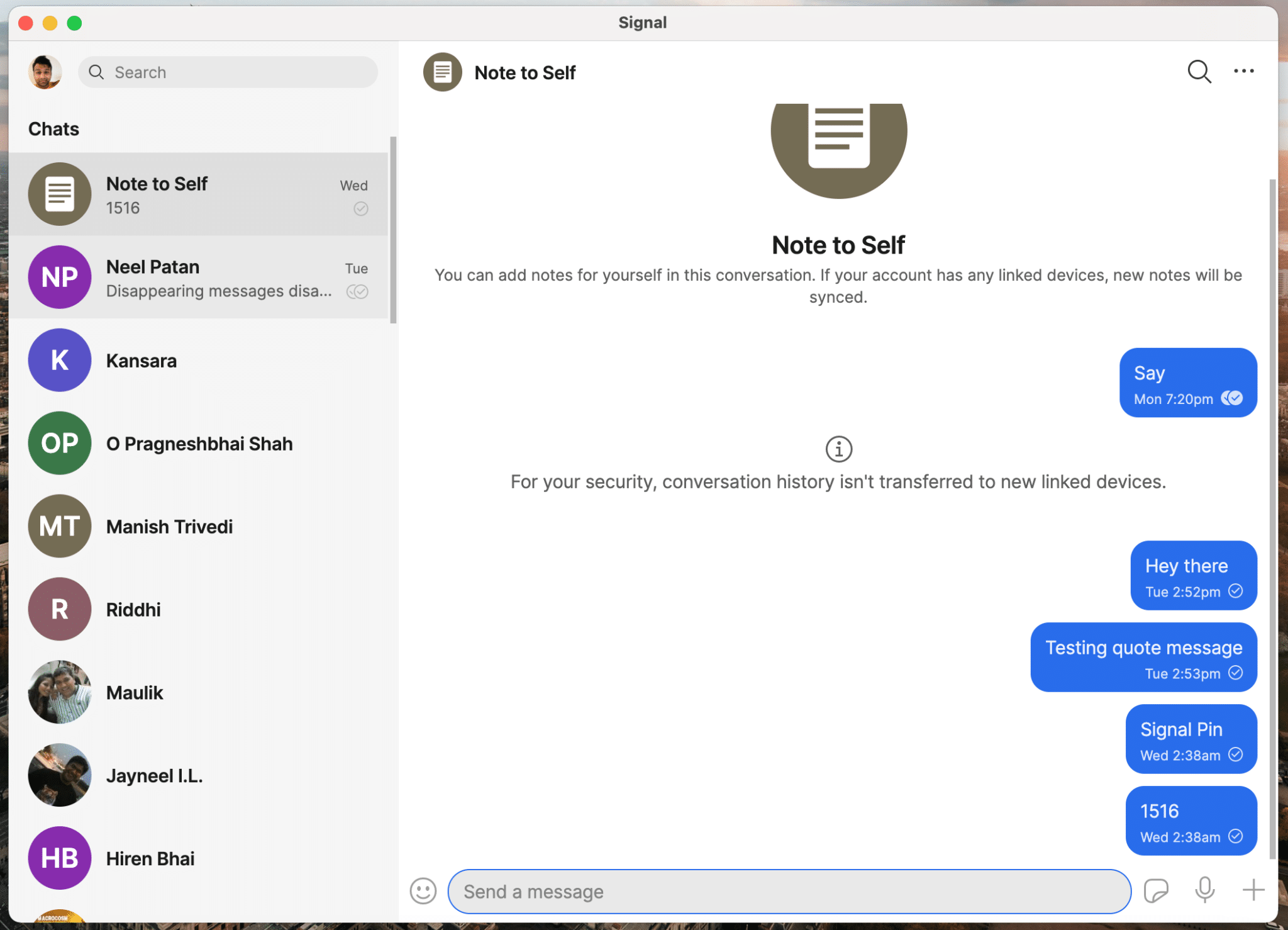Search within Note to Self conversation
The height and width of the screenshot is (930, 1288).
coord(1199,72)
